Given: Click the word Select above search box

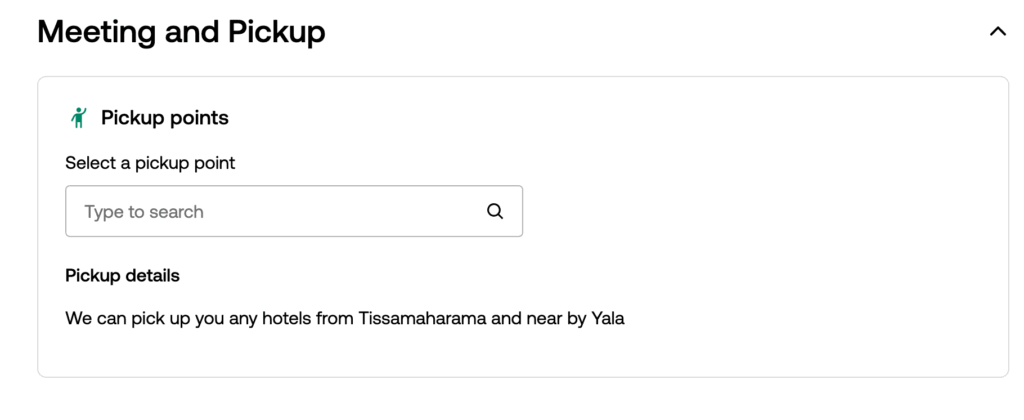Looking at the screenshot, I should click(90, 163).
